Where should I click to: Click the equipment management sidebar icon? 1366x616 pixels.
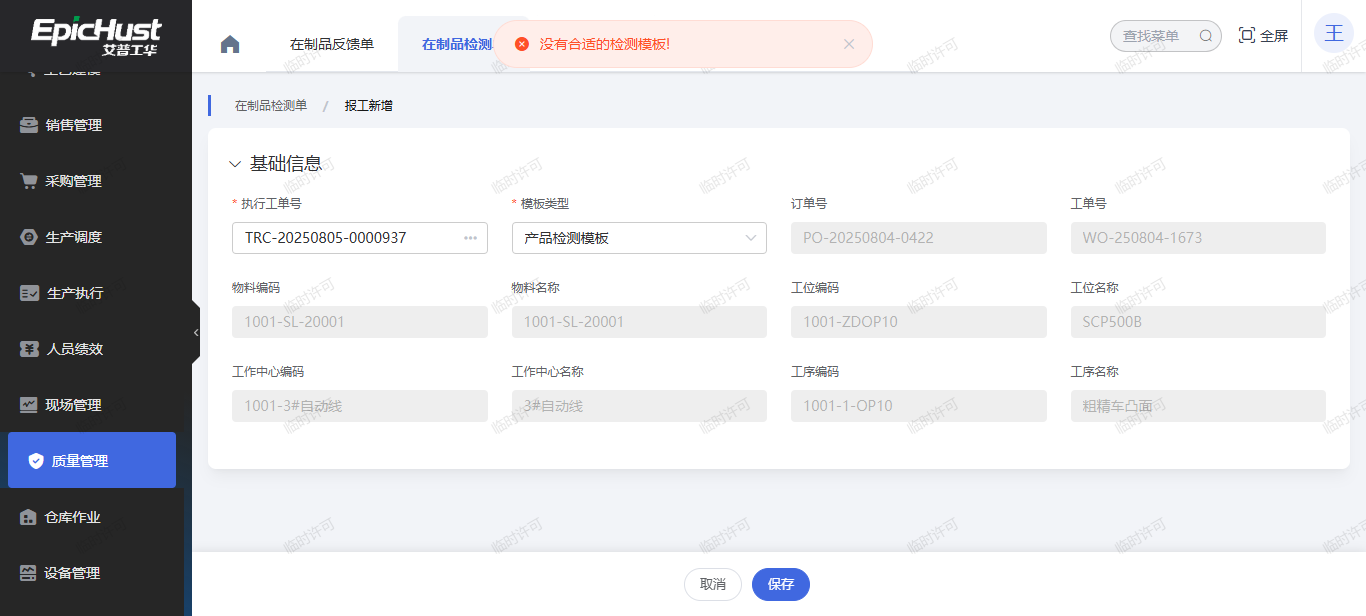(29, 573)
